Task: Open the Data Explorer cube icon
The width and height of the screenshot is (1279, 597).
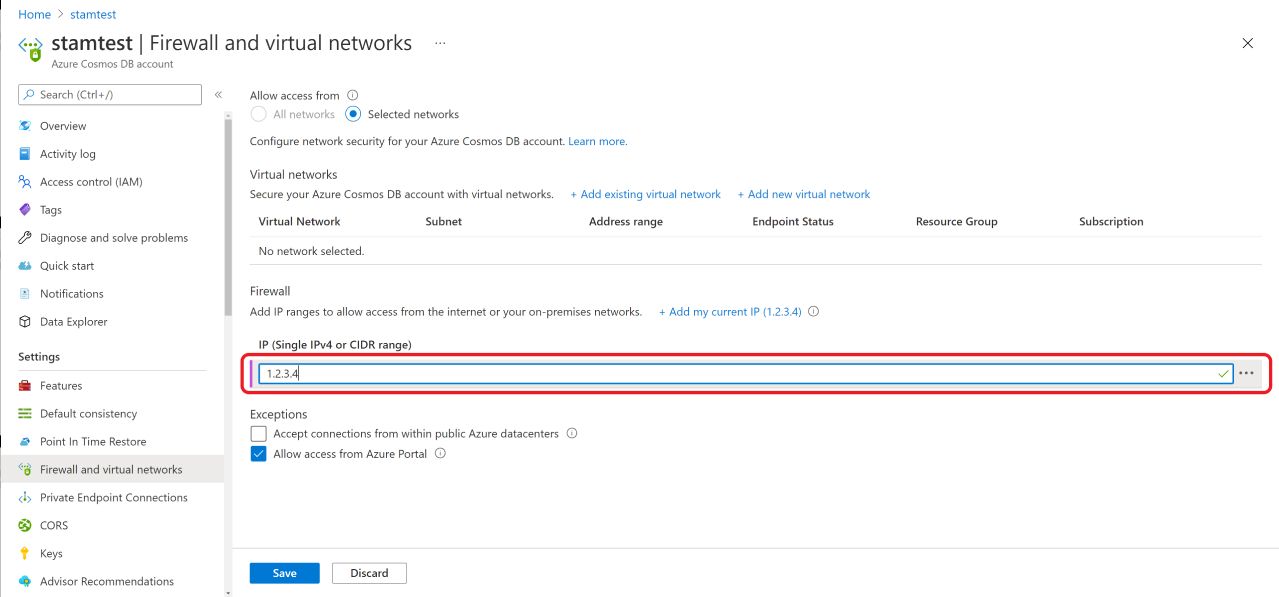Action: pyautogui.click(x=25, y=322)
